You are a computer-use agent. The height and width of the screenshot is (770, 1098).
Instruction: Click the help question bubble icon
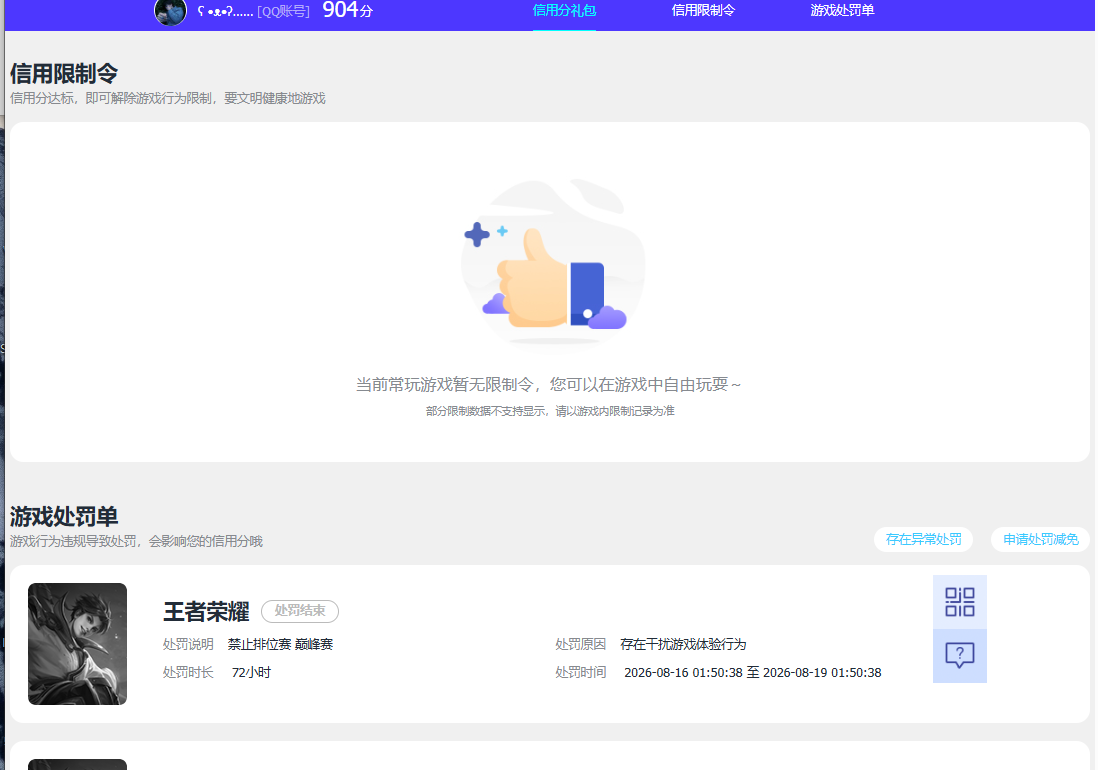(x=959, y=656)
